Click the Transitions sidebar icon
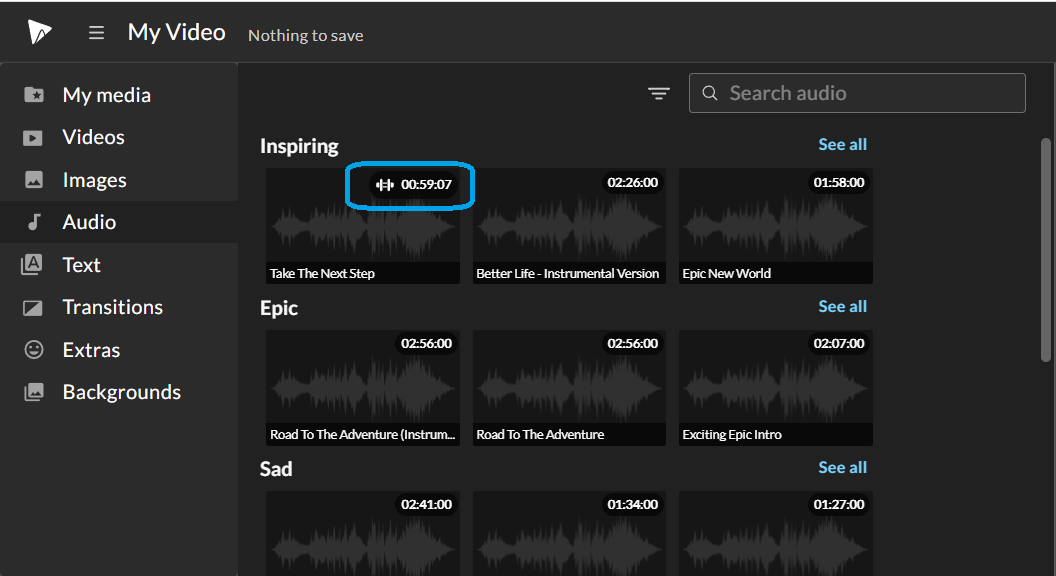The height and width of the screenshot is (576, 1056). (32, 307)
